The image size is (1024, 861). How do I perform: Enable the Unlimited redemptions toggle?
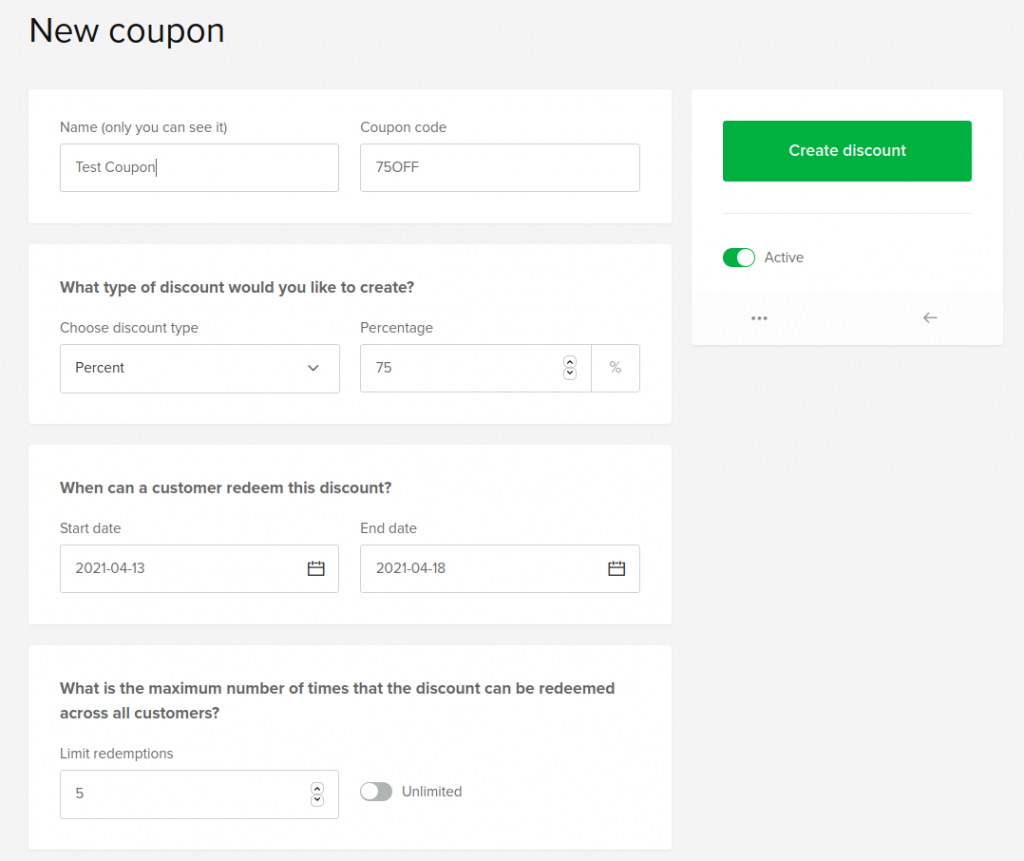[x=376, y=792]
